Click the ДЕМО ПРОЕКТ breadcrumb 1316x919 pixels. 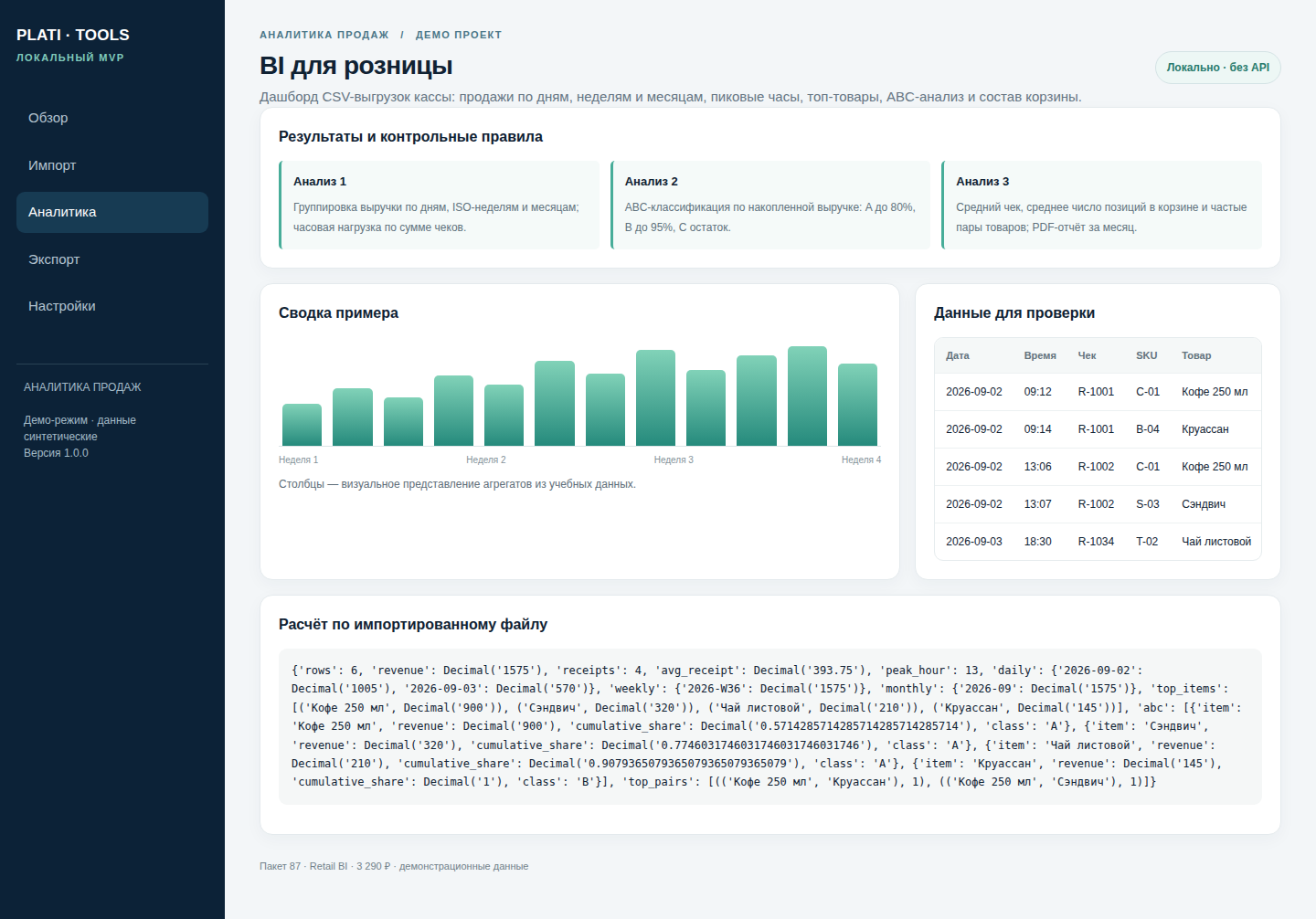pyautogui.click(x=459, y=35)
